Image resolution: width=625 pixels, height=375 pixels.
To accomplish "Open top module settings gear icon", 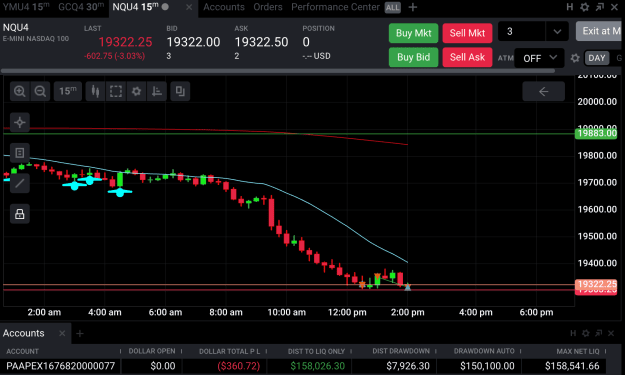I will coord(584,7).
